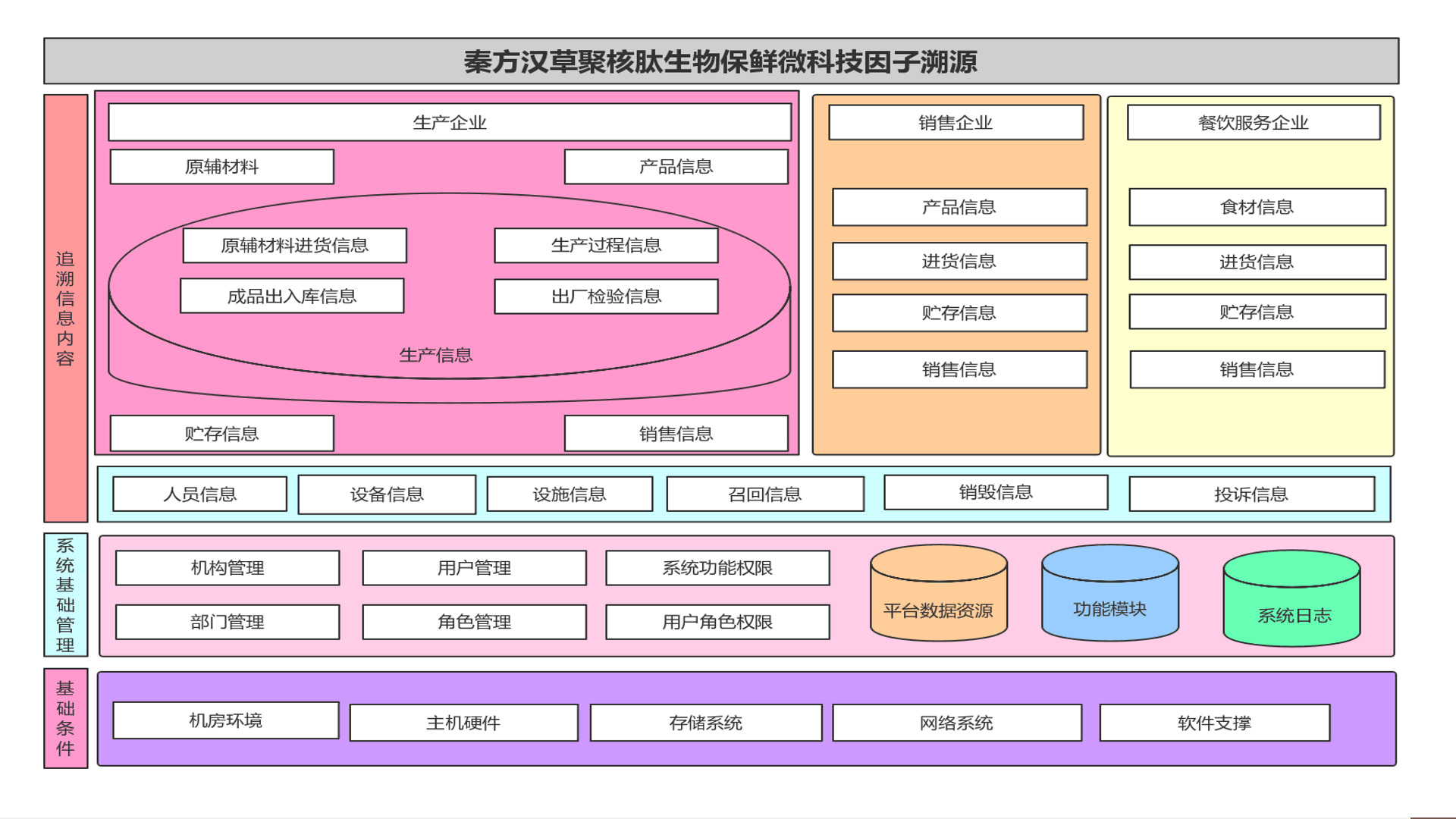The width and height of the screenshot is (1456, 819).
Task: Click the 召回信息 box
Action: click(x=765, y=494)
